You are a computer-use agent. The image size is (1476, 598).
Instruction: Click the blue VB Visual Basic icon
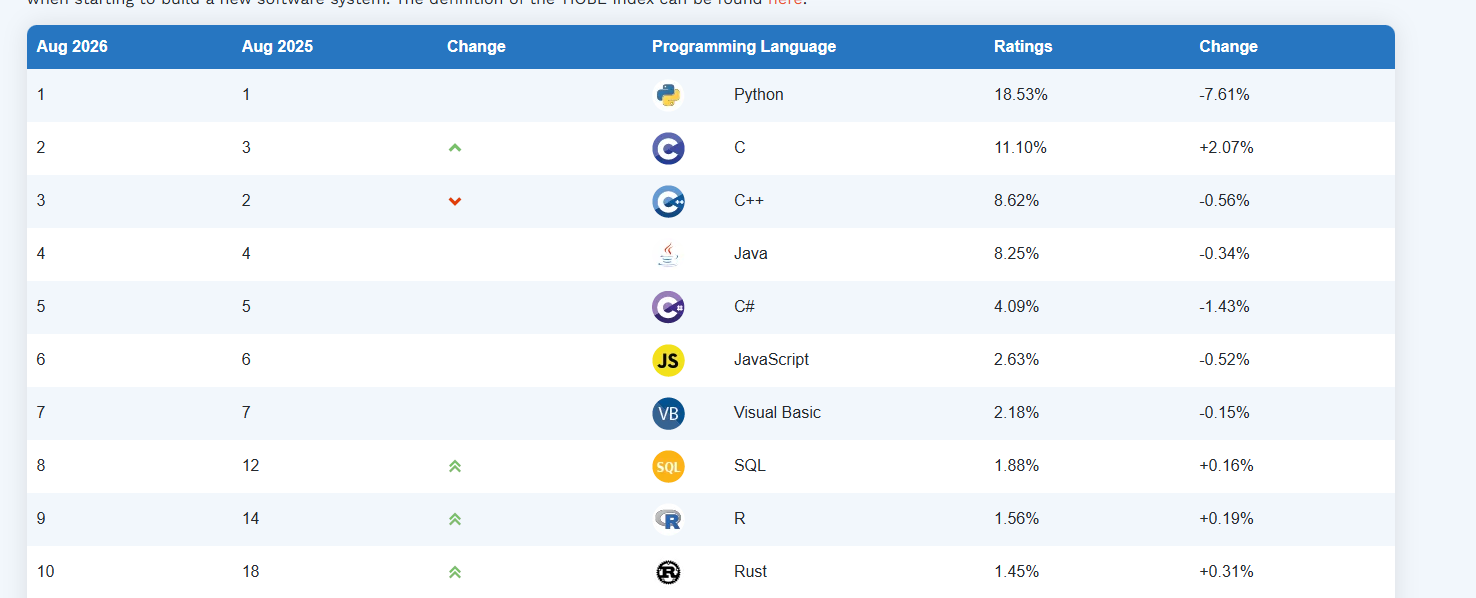point(668,413)
